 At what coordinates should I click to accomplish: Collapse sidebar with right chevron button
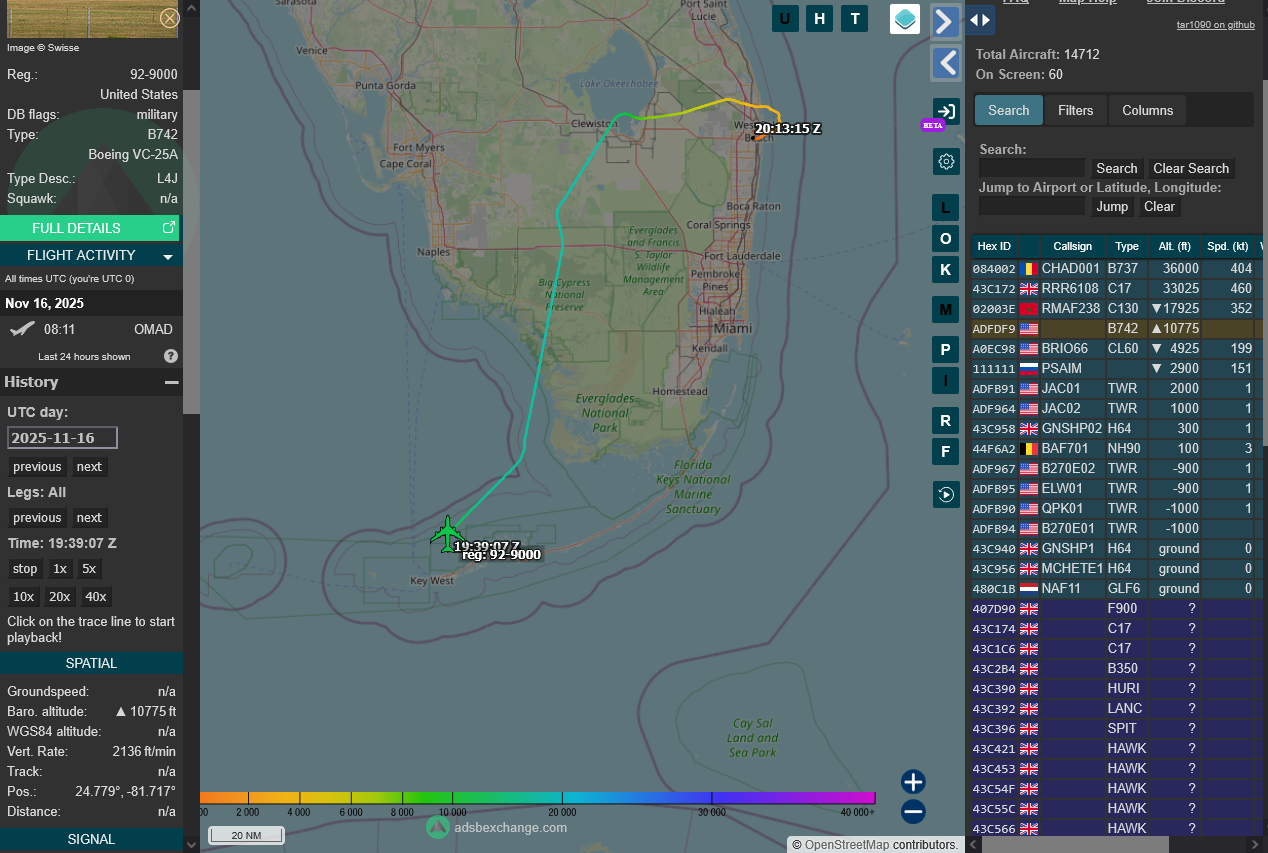pos(946,21)
